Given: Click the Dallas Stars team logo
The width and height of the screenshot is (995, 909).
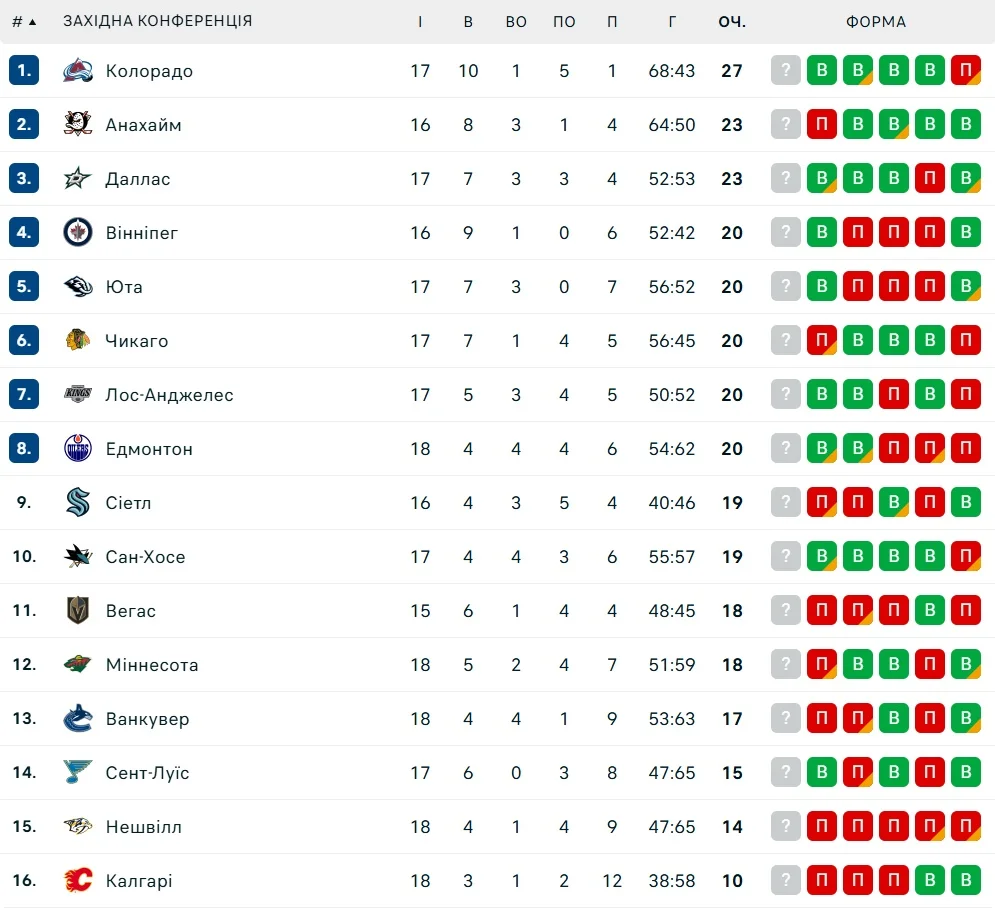Looking at the screenshot, I should click(78, 179).
